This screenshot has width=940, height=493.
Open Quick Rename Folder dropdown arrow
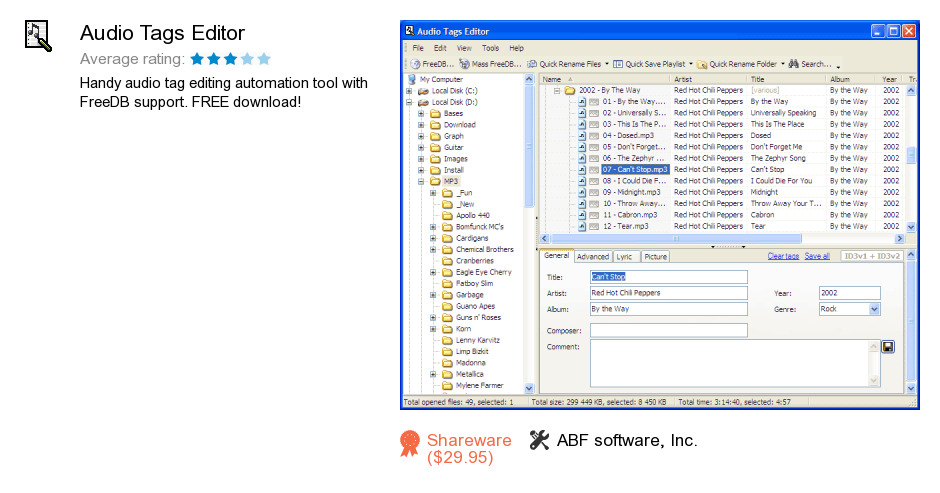[782, 64]
